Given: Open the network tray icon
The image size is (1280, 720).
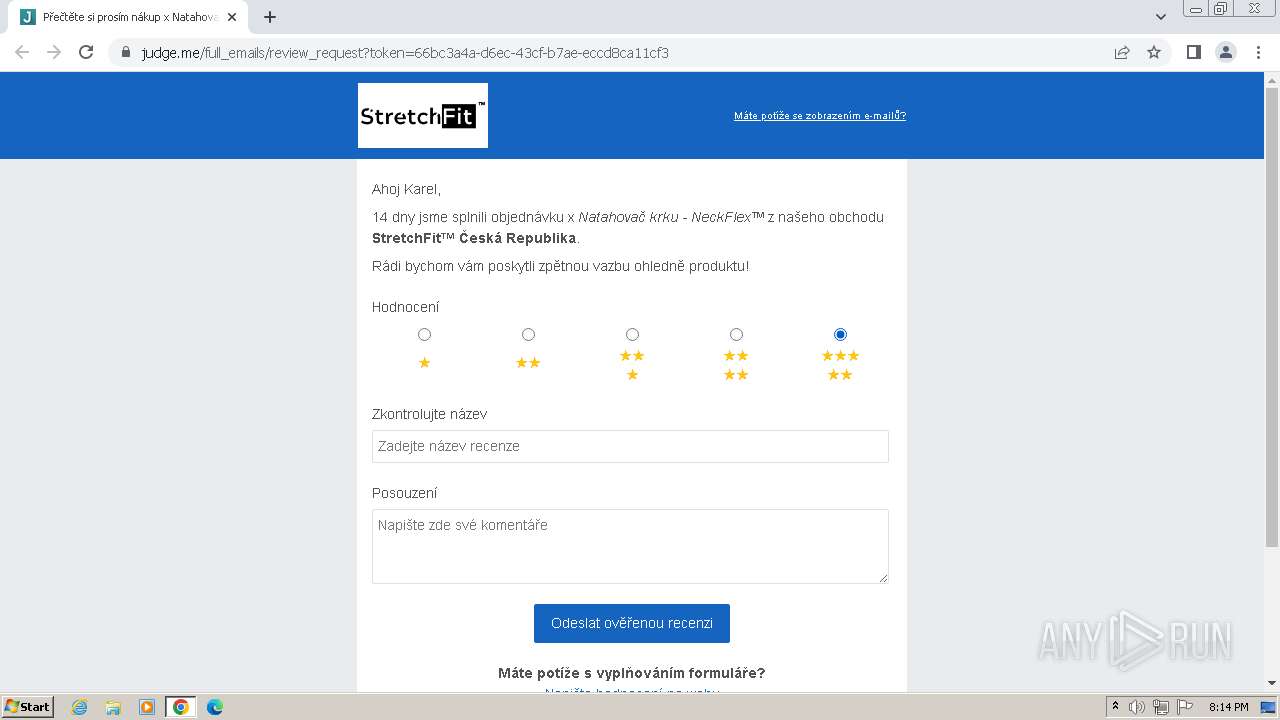Looking at the screenshot, I should (x=1160, y=707).
